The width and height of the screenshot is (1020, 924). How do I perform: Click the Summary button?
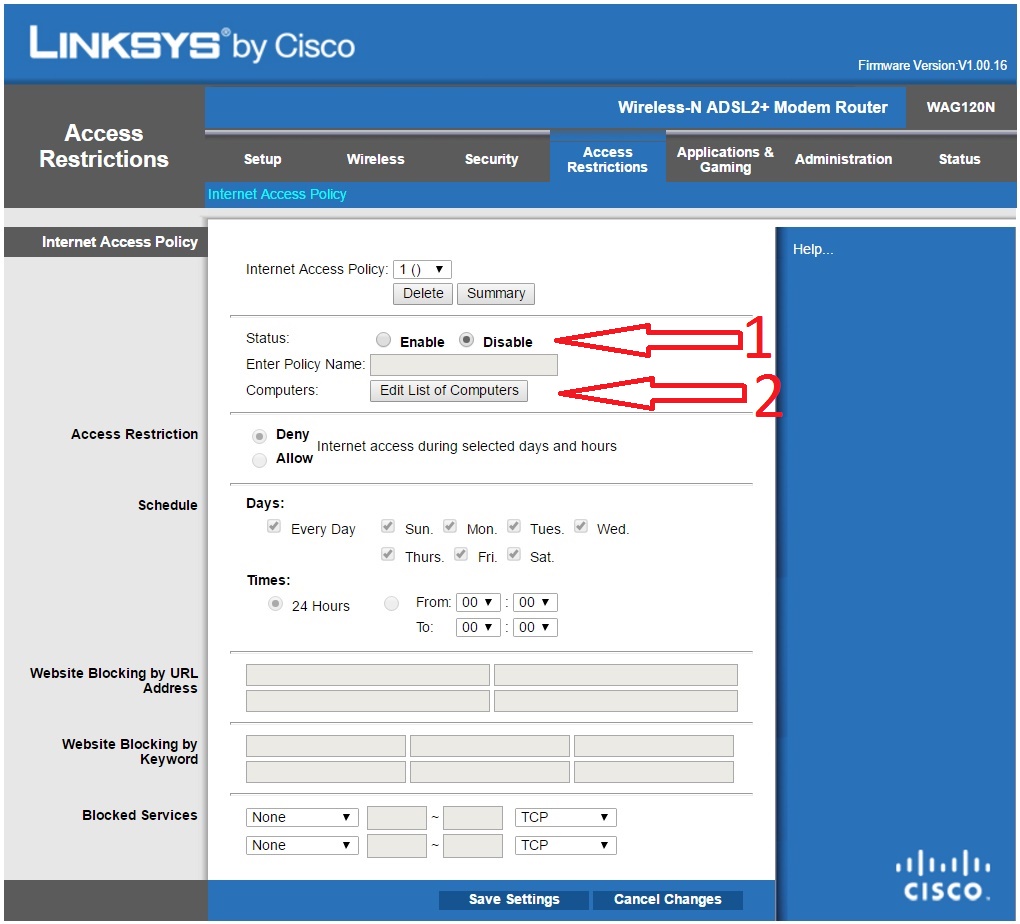[496, 293]
